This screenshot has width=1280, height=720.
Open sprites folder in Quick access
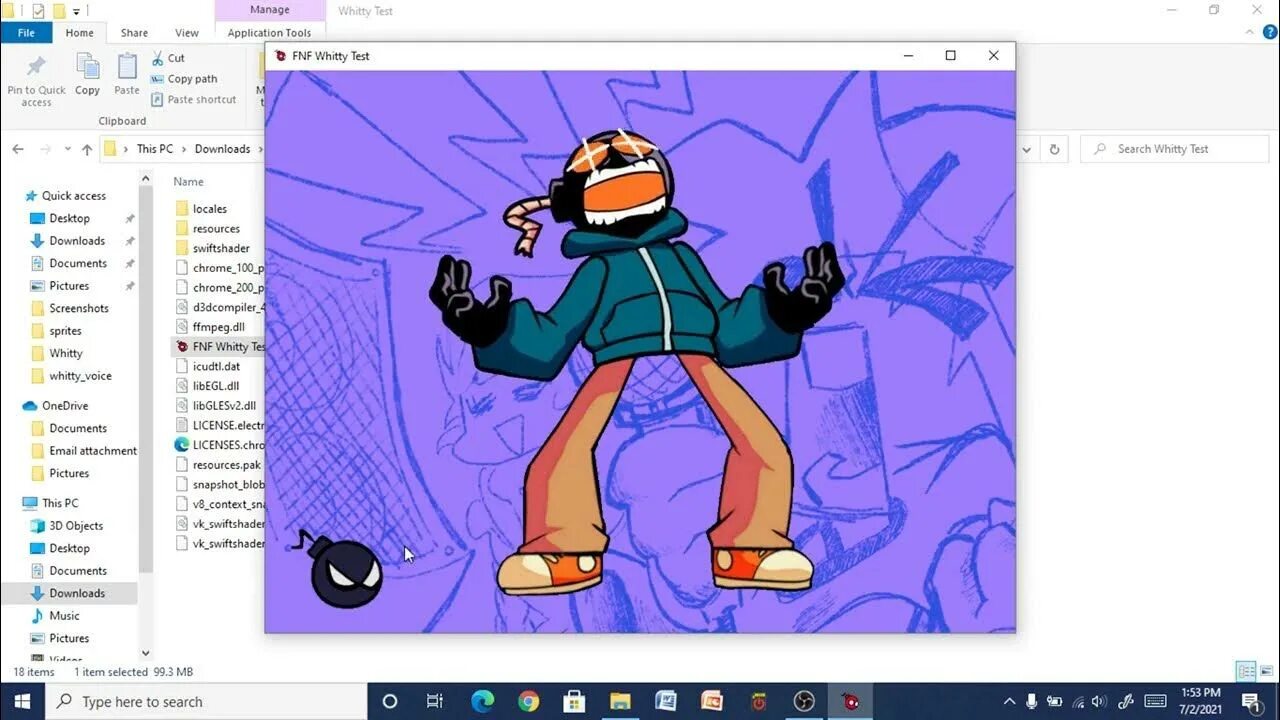pyautogui.click(x=65, y=331)
